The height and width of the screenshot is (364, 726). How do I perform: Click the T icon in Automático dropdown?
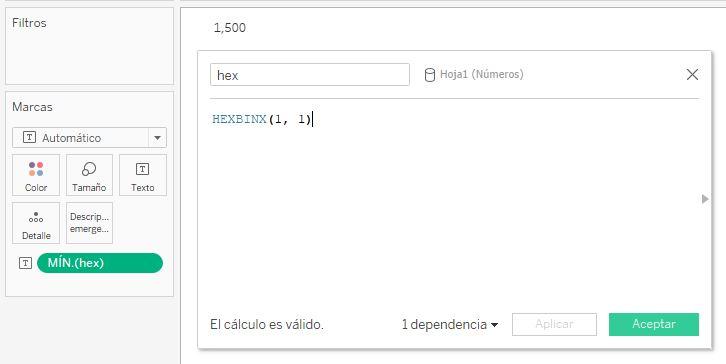coord(29,138)
